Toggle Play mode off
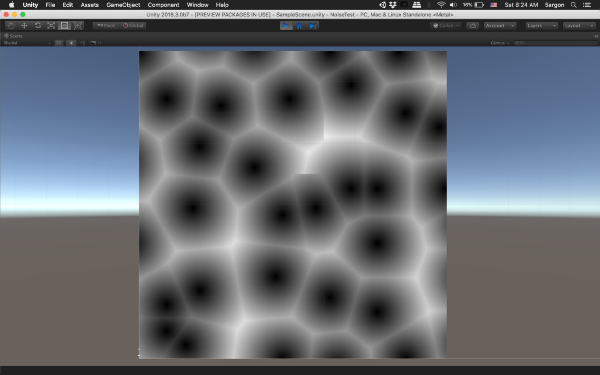 tap(286, 26)
